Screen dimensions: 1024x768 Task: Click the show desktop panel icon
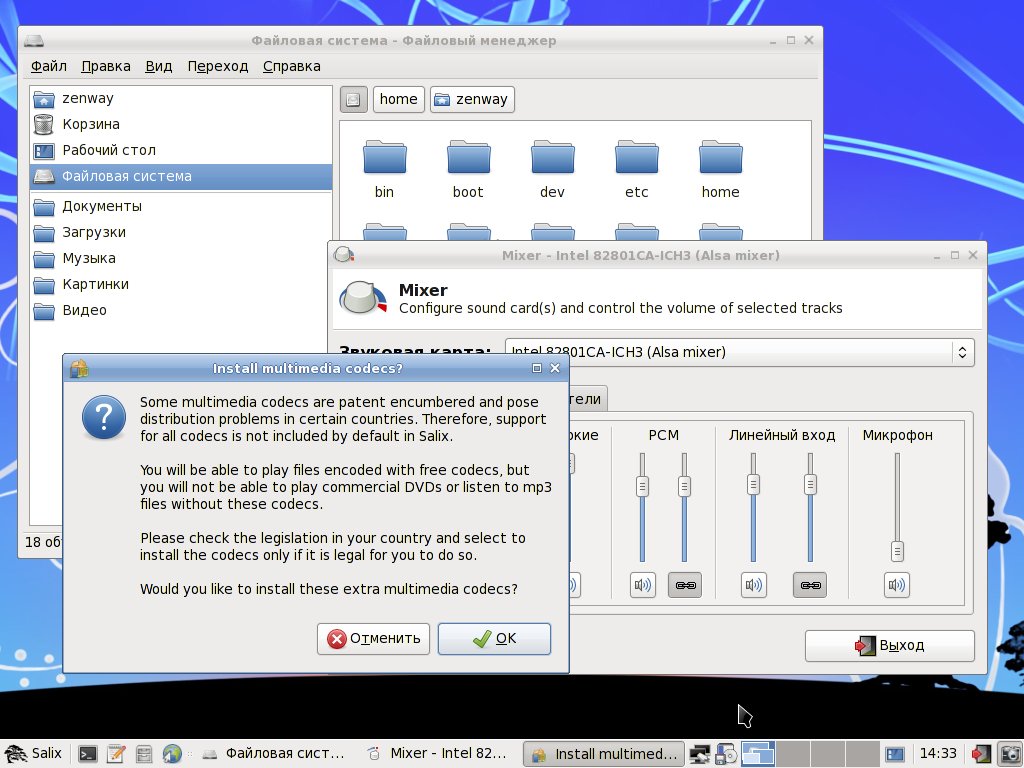(895, 754)
